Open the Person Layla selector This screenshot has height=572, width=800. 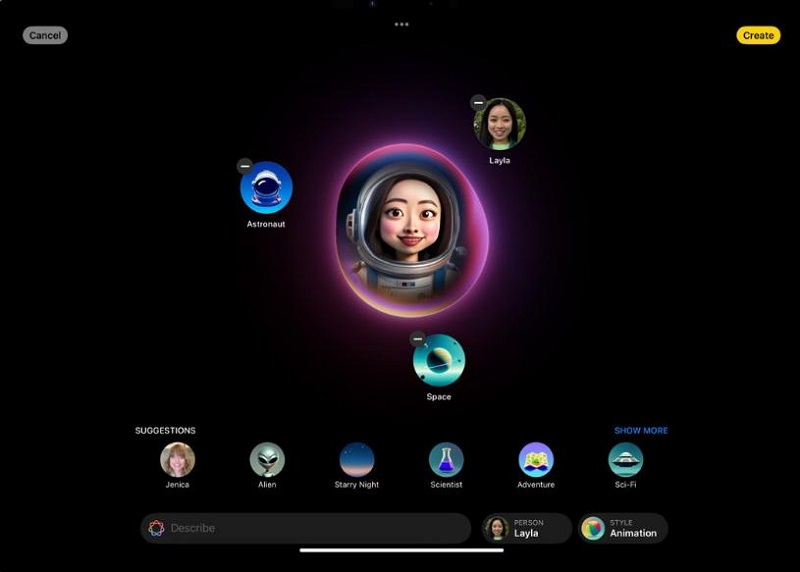(x=526, y=528)
